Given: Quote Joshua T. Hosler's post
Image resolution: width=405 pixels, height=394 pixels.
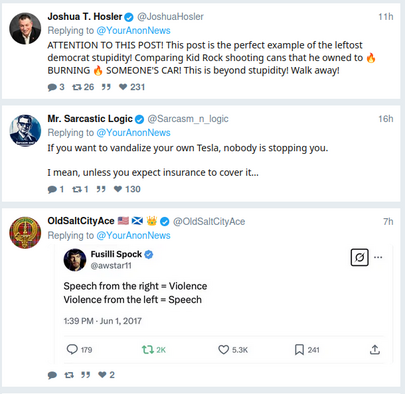Looking at the screenshot, I should [x=106, y=87].
